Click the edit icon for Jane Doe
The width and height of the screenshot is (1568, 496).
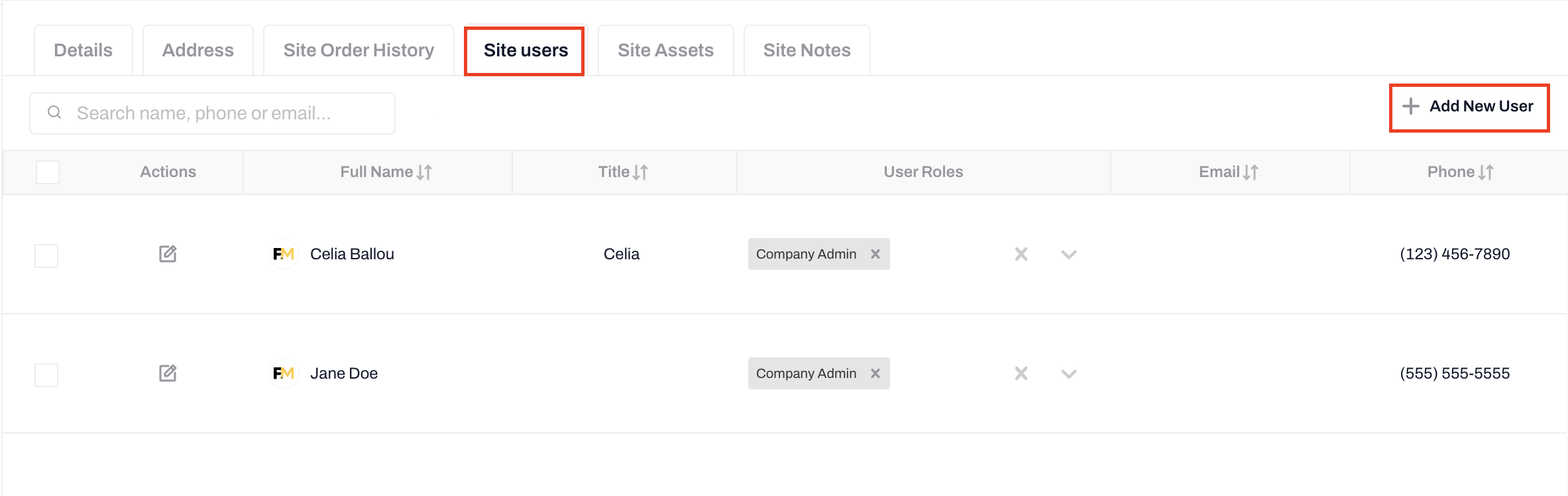click(x=168, y=373)
